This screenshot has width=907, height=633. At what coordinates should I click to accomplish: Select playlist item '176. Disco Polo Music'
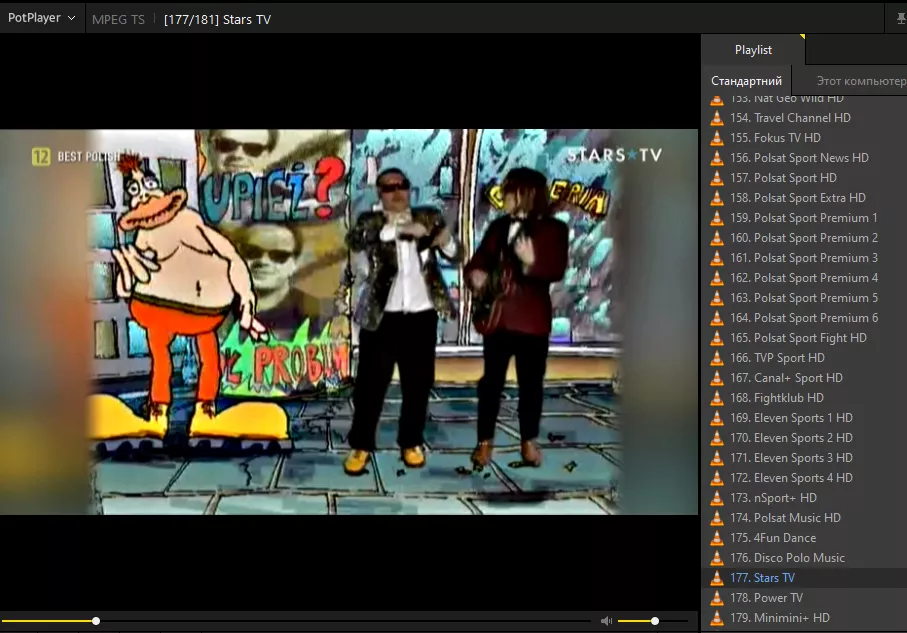pyautogui.click(x=804, y=558)
